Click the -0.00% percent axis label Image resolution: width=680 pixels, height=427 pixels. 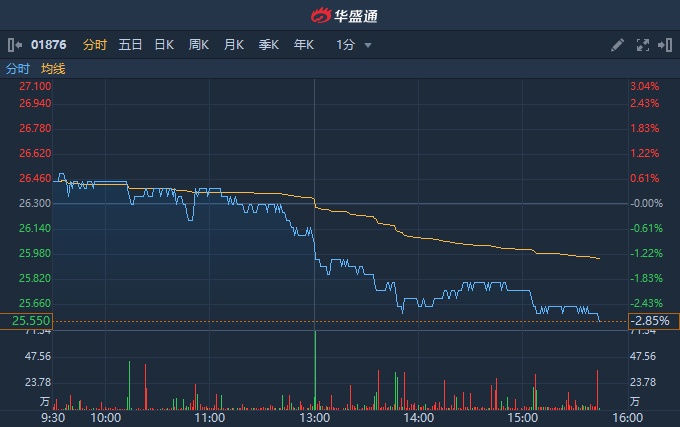pos(646,203)
